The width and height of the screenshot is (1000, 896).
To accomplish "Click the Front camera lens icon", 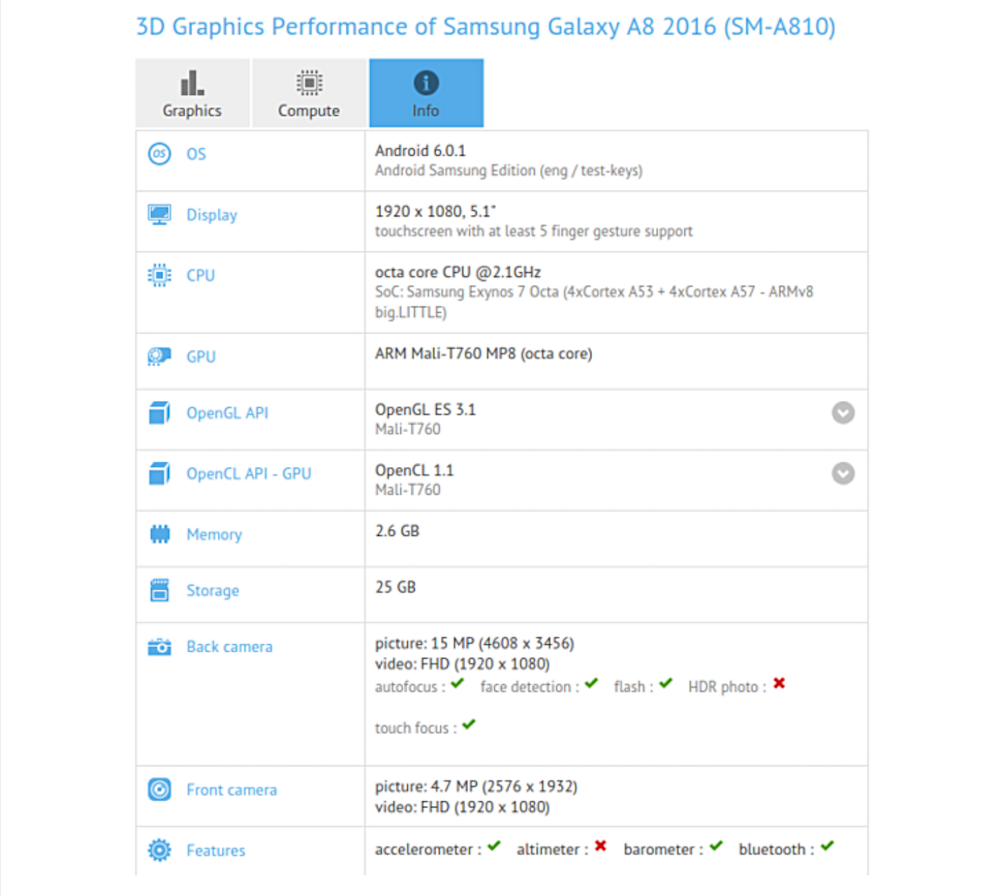I will click(x=159, y=790).
